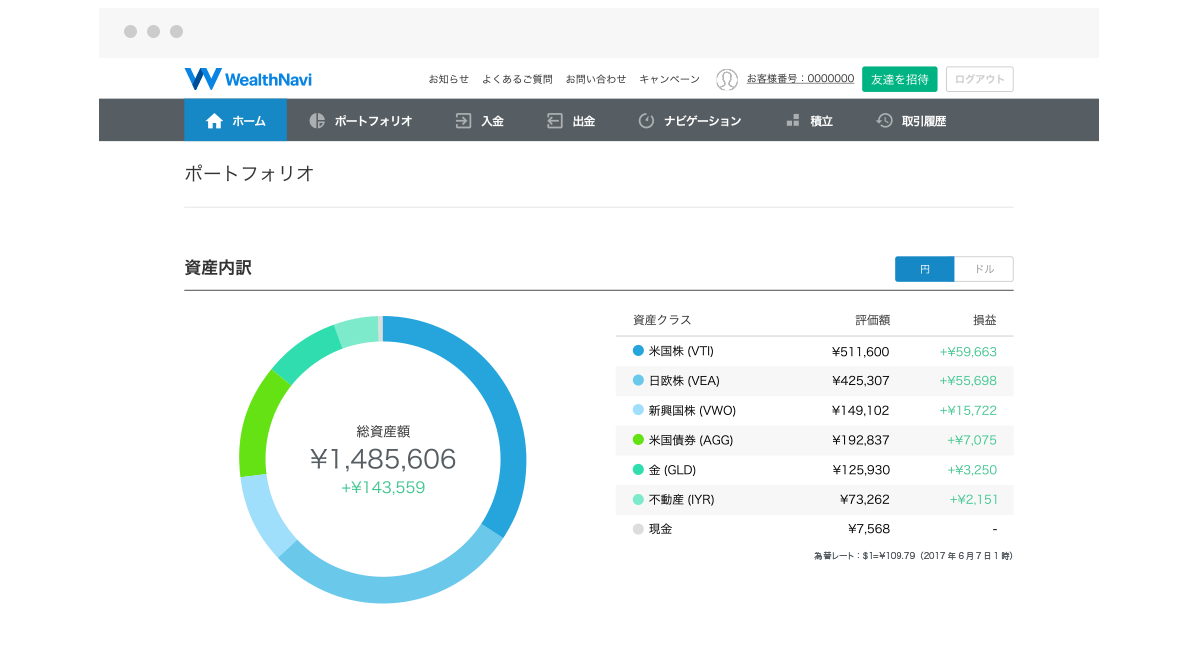Click the 金 (GLD) legend dot

point(638,469)
